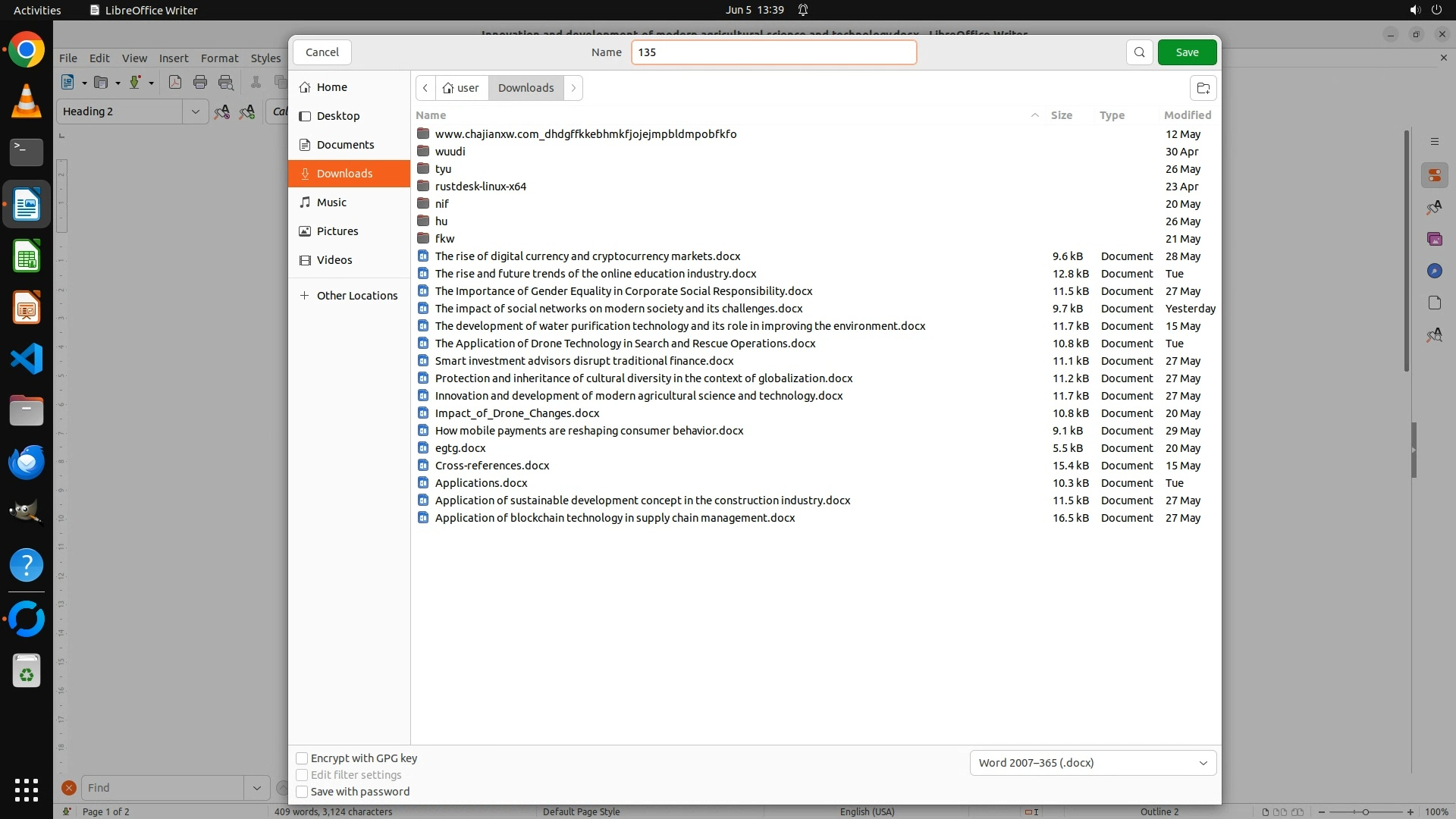Click the zoom slider in the status bar
The image size is (1456, 819).
point(1365,812)
